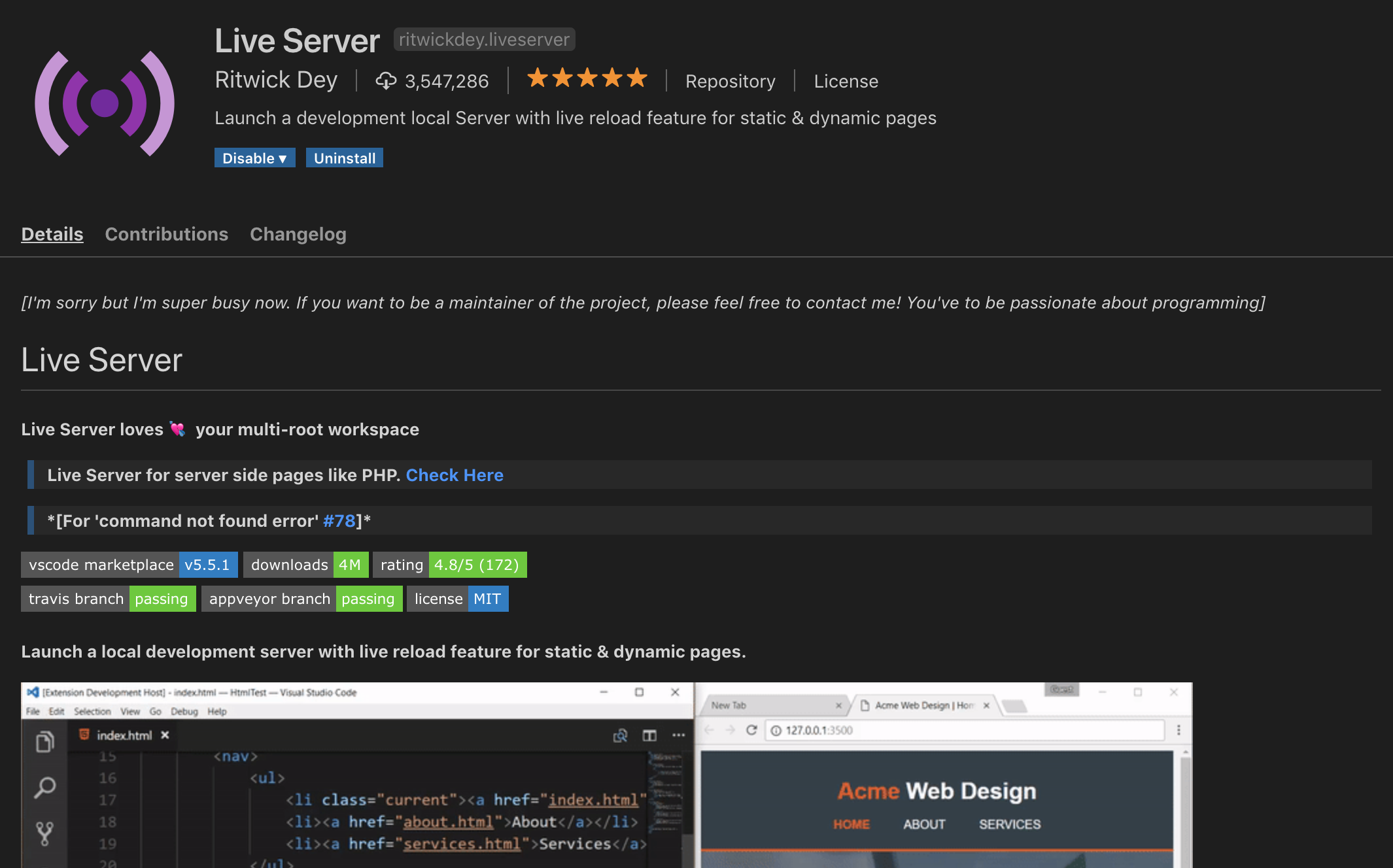Click publisher name Ritwick Dey
Viewport: 1393px width, 868px height.
coord(276,80)
